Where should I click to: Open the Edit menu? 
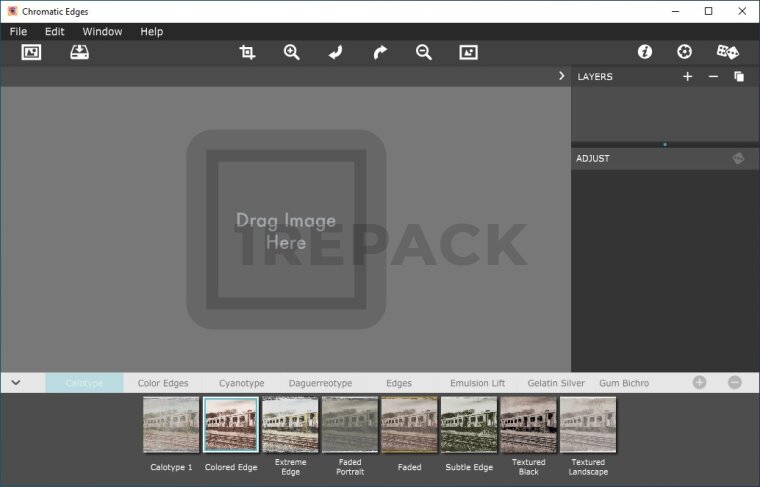pos(54,31)
